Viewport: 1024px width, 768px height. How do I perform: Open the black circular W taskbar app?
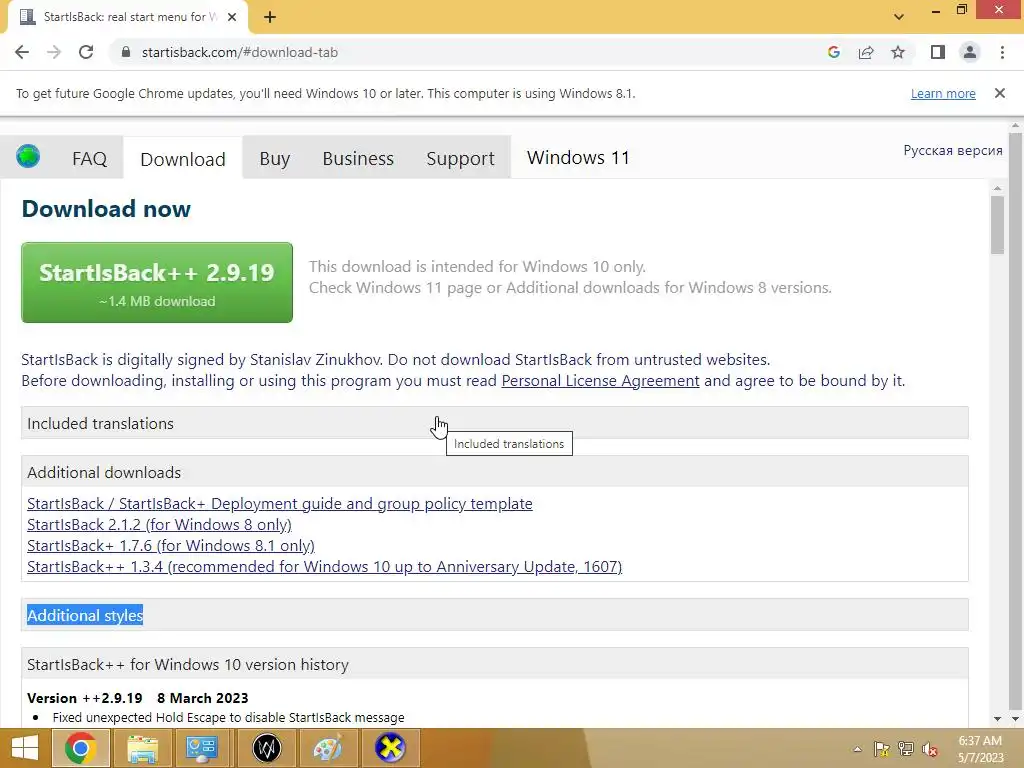click(266, 748)
